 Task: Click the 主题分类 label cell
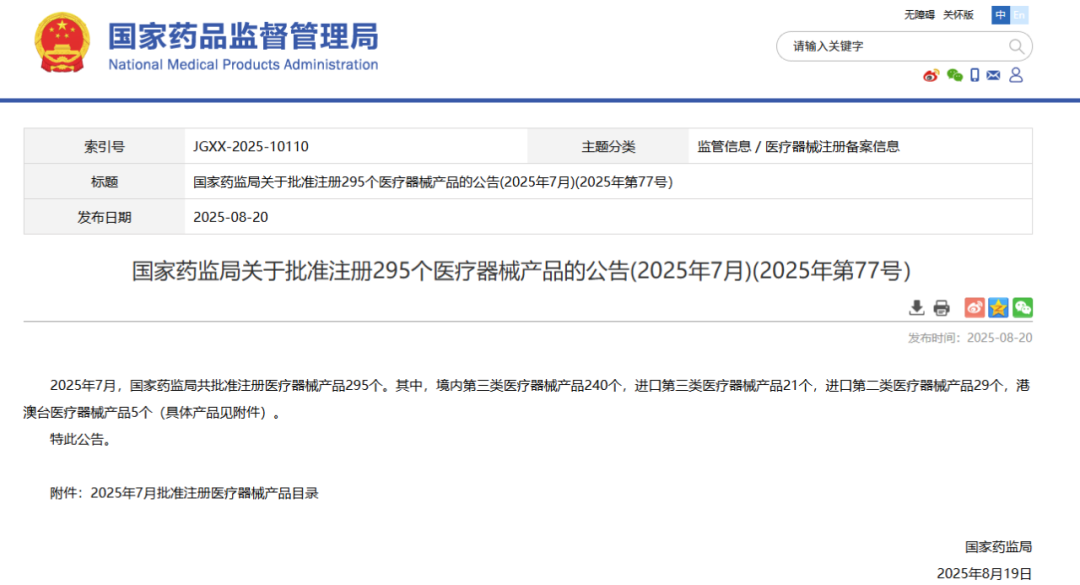(608, 146)
